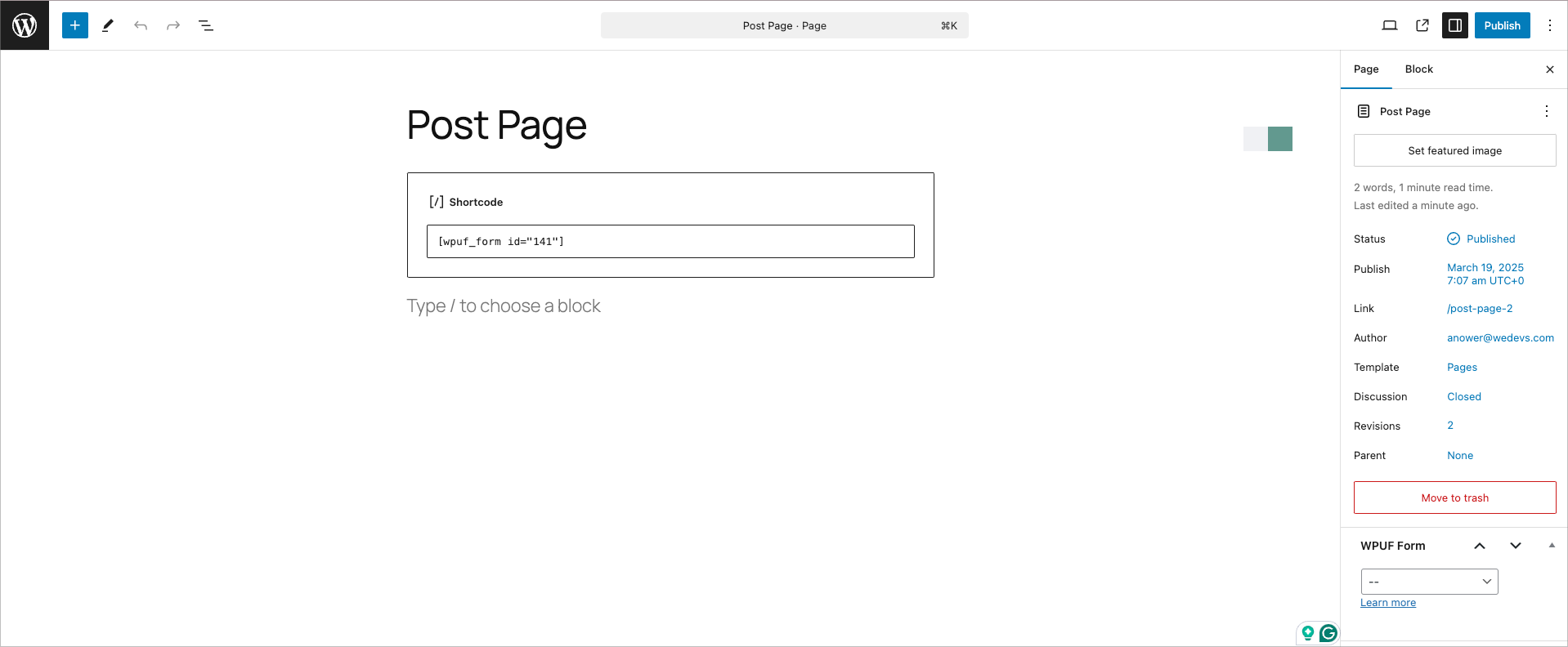This screenshot has height=647, width=1568.
Task: Select the Page tab
Action: pos(1366,69)
